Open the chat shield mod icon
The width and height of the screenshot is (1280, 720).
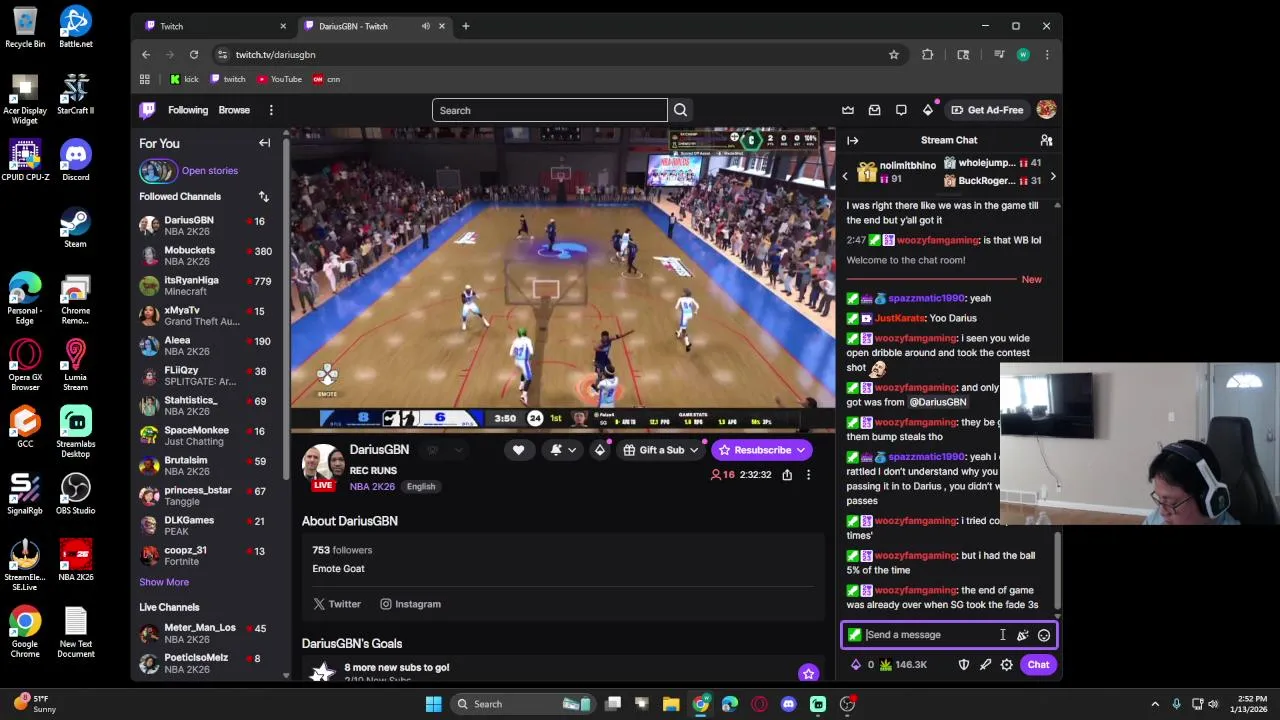point(964,665)
